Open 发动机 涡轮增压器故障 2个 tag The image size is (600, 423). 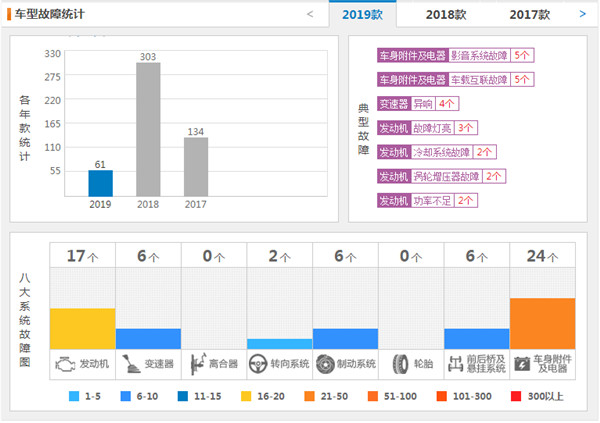point(442,176)
